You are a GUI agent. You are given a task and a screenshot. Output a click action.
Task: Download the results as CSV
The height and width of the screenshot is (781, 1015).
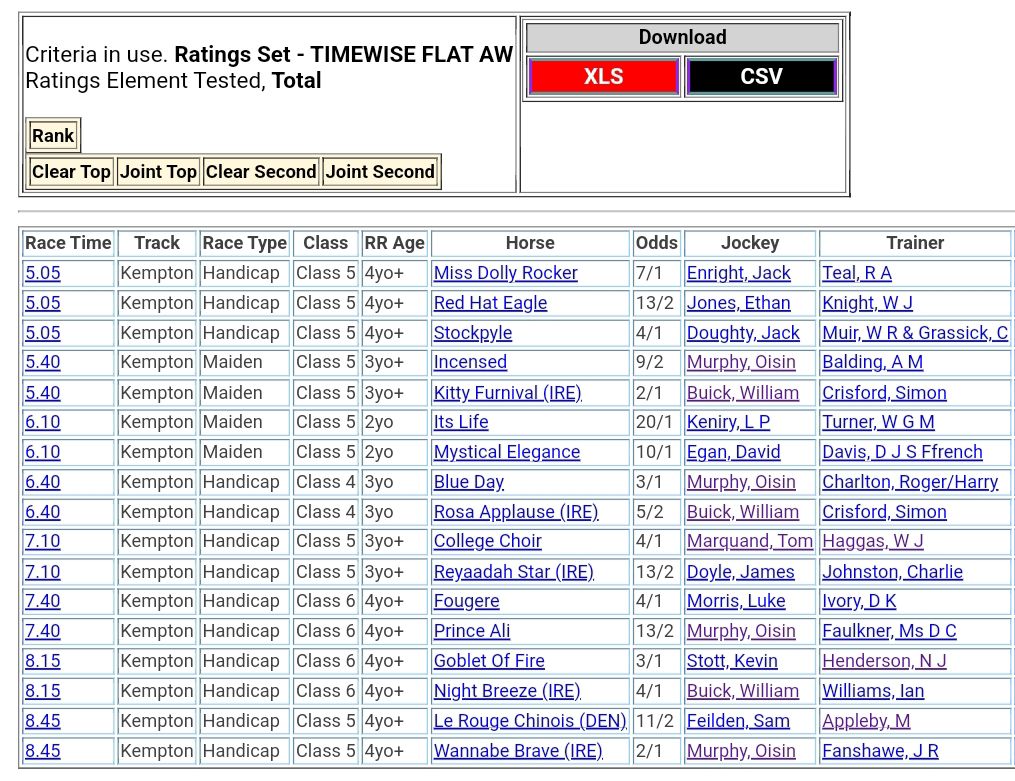(x=761, y=77)
